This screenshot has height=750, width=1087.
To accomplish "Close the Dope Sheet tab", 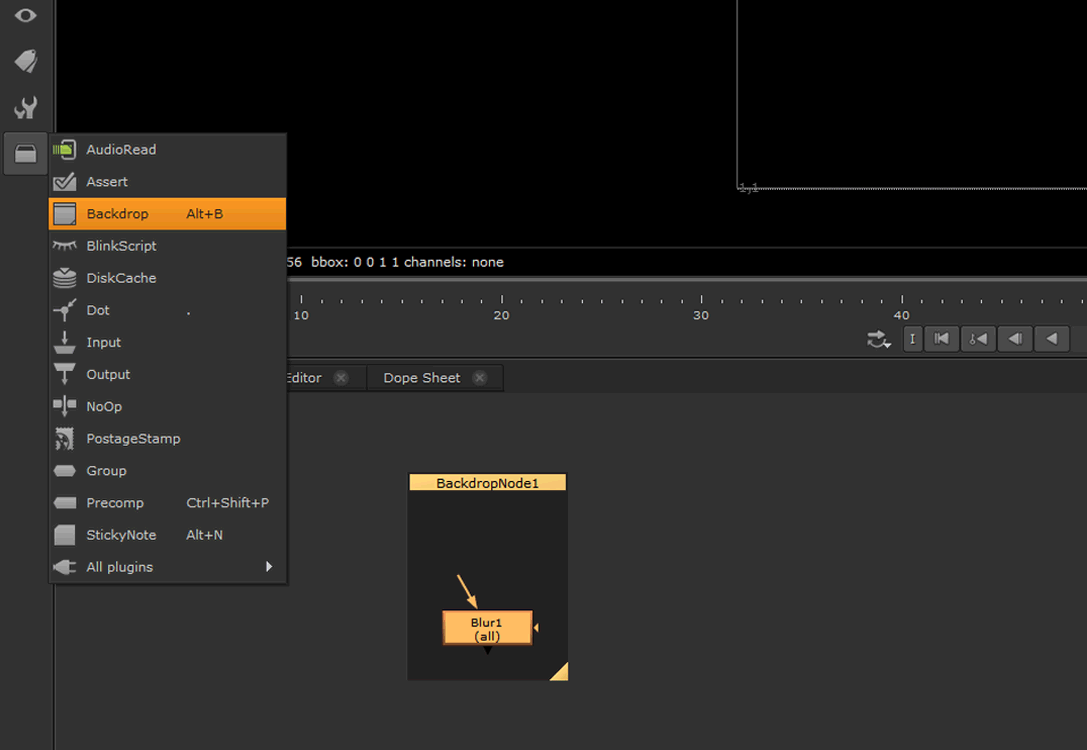I will (480, 378).
